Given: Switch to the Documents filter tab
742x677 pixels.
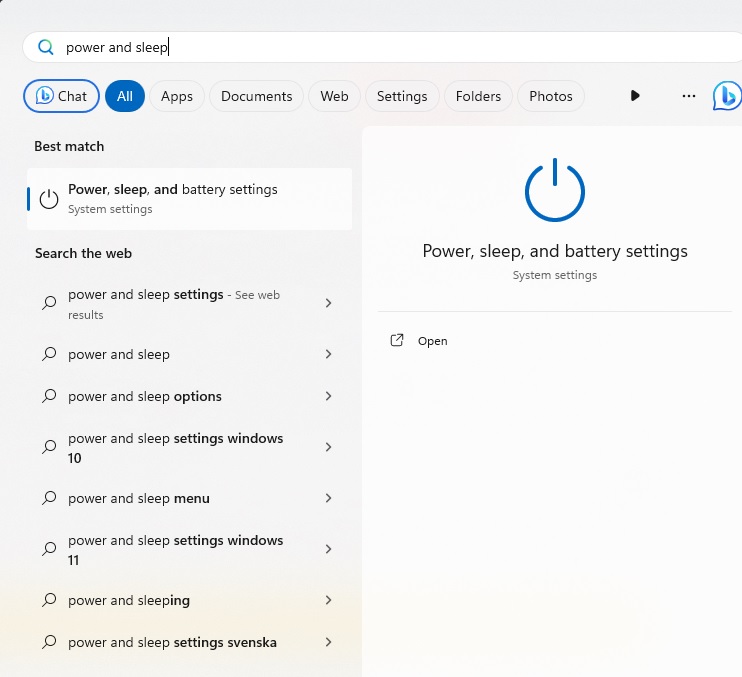Looking at the screenshot, I should [256, 96].
